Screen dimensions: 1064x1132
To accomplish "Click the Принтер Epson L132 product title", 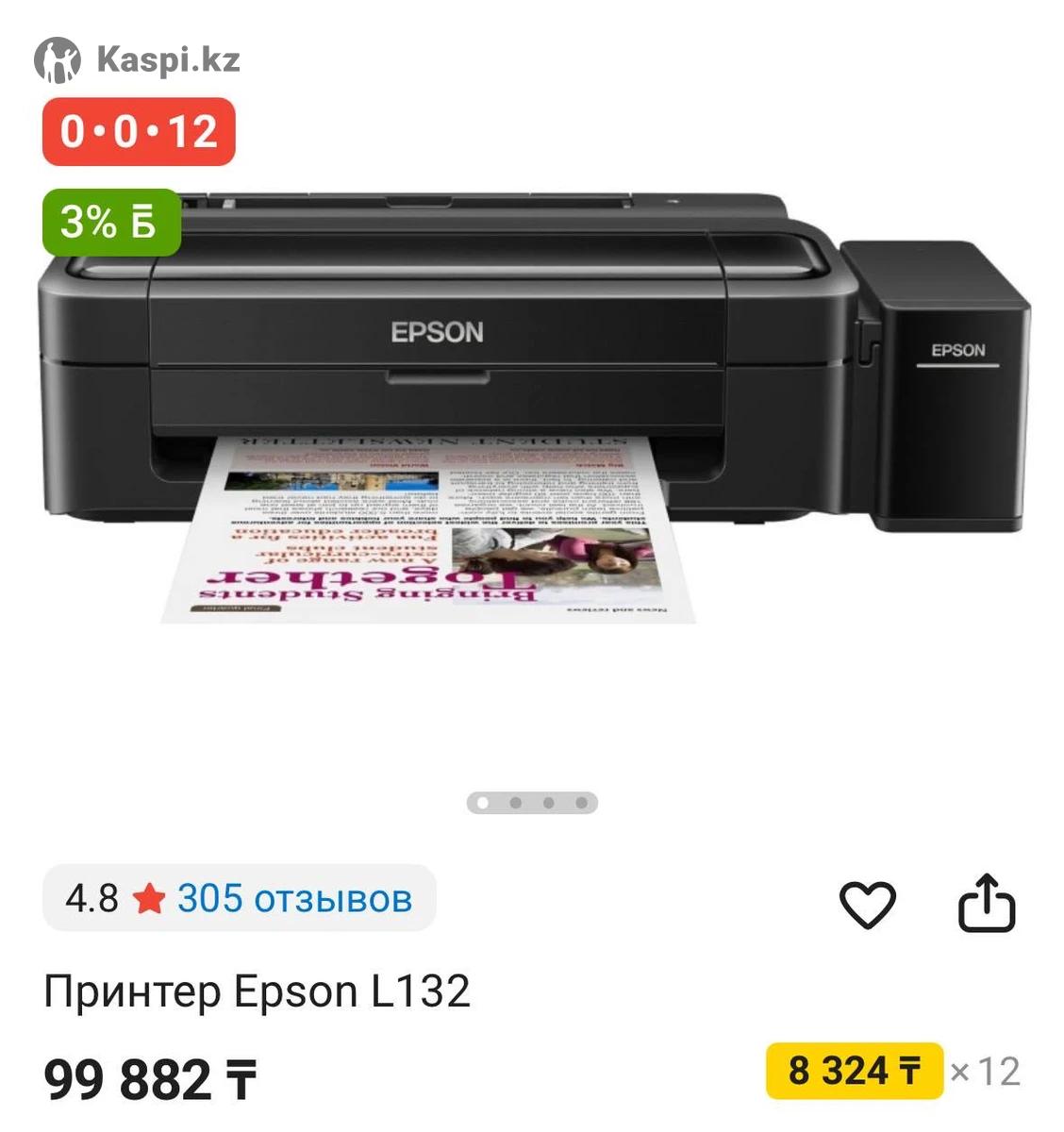I will click(257, 991).
